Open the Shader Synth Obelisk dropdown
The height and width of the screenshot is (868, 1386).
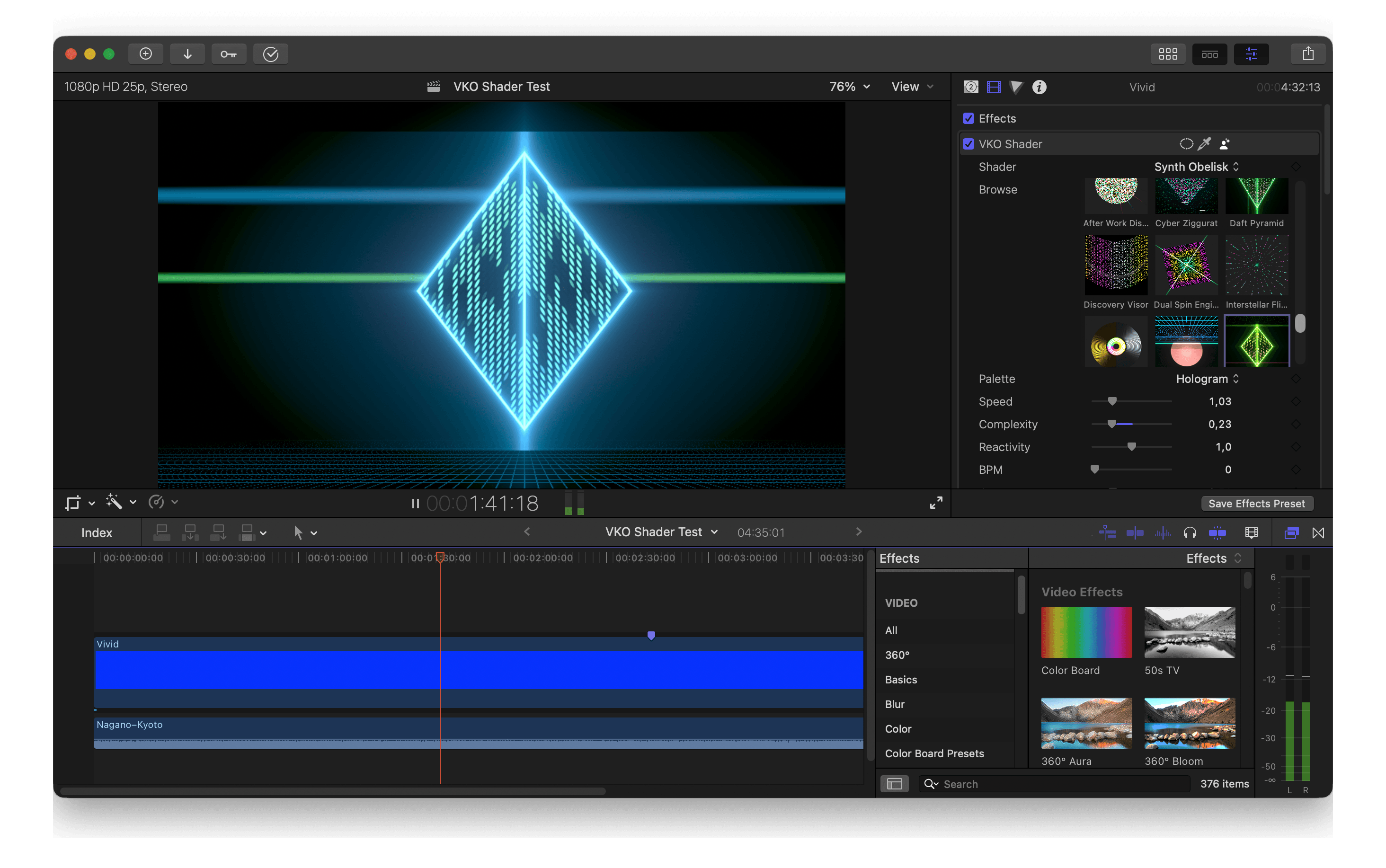pos(1196,167)
